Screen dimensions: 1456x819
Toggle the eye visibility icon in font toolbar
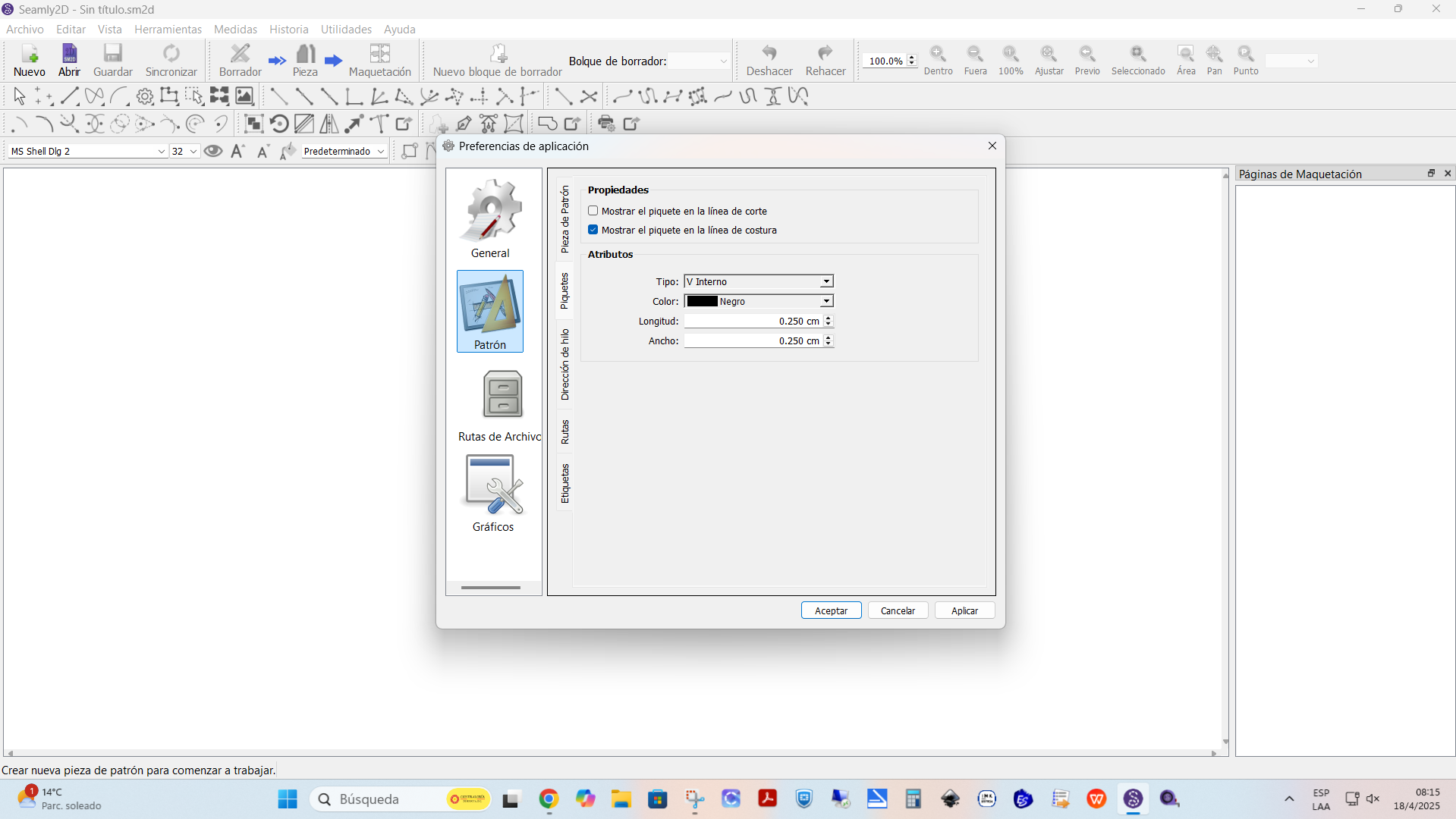point(213,151)
